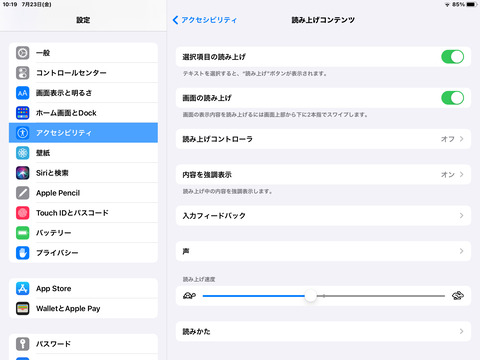Screen dimensions: 480x360
Task: Open App Store settings
Action: (x=83, y=288)
